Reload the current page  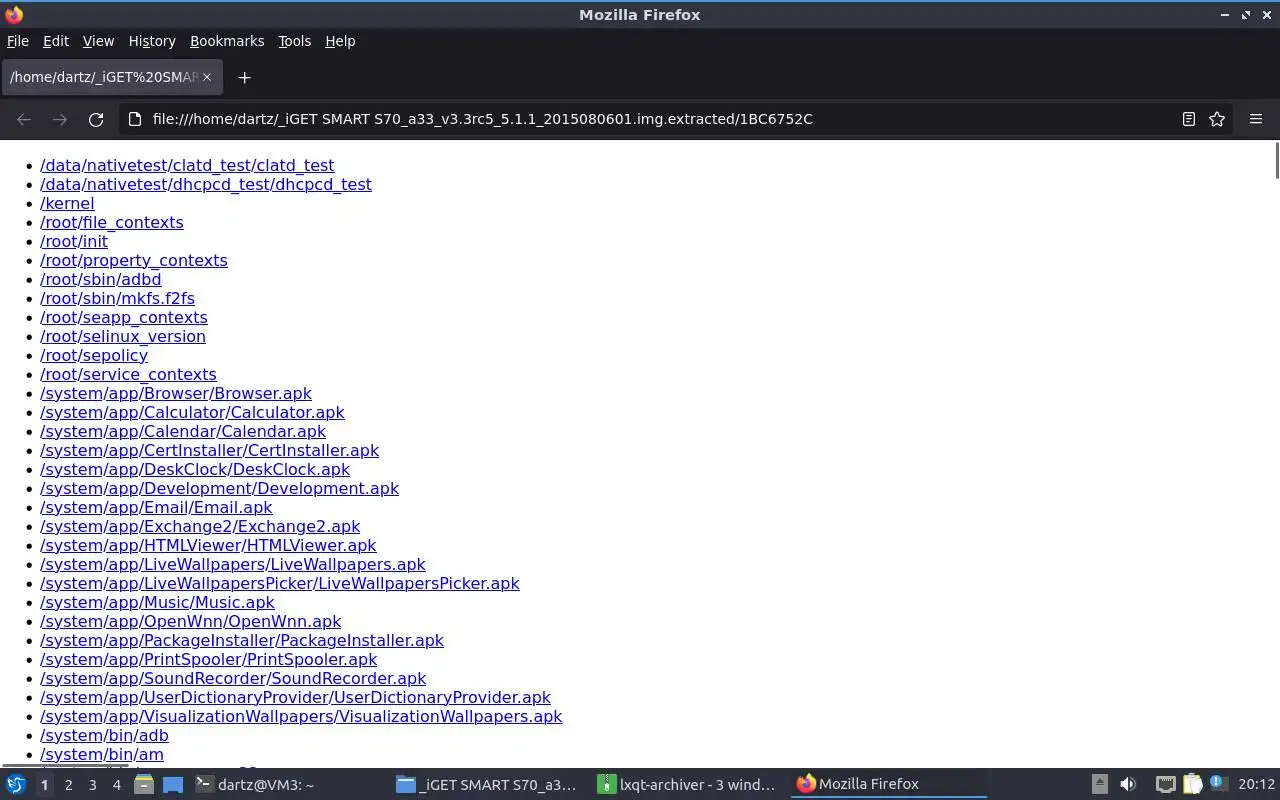point(96,119)
